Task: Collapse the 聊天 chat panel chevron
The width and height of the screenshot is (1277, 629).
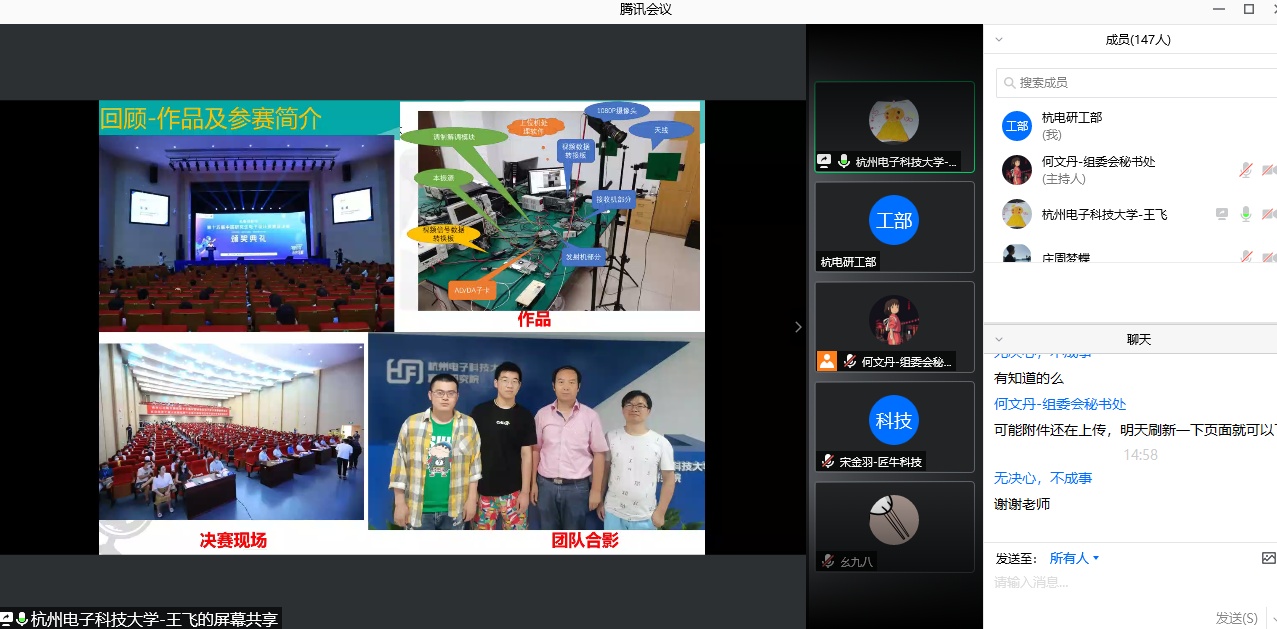Action: [999, 339]
